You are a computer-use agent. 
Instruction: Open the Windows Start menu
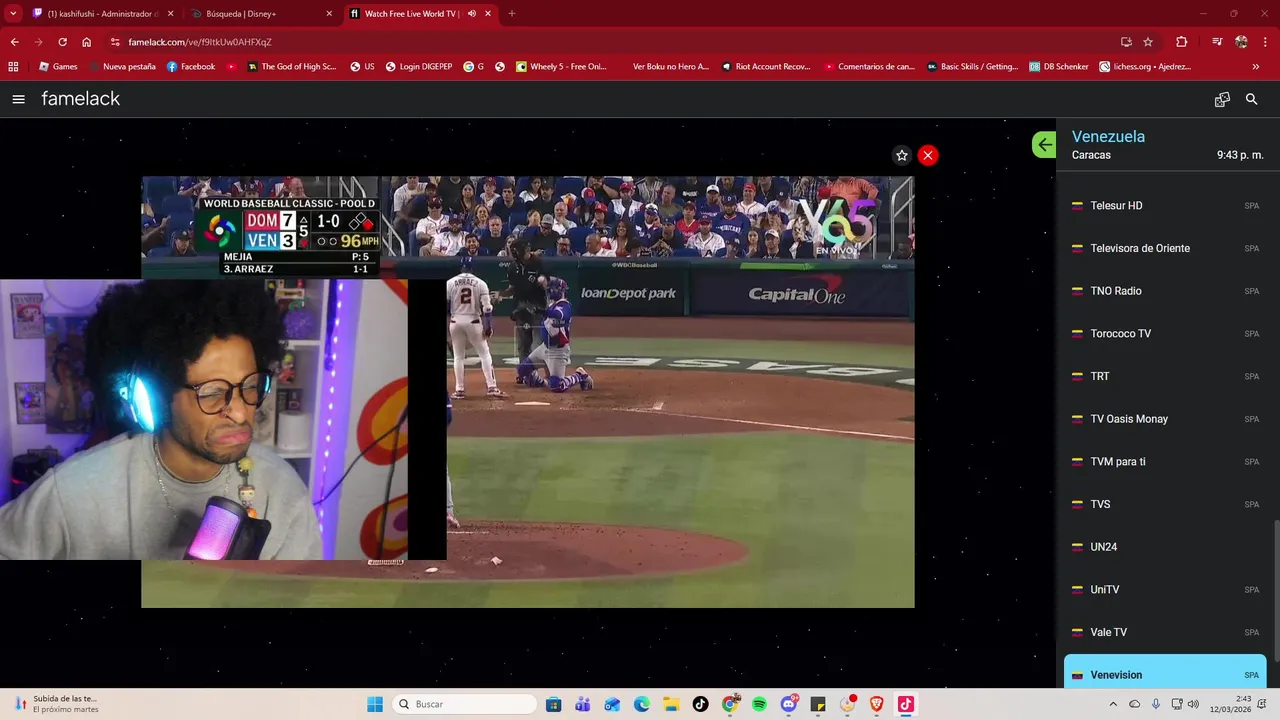pos(375,704)
